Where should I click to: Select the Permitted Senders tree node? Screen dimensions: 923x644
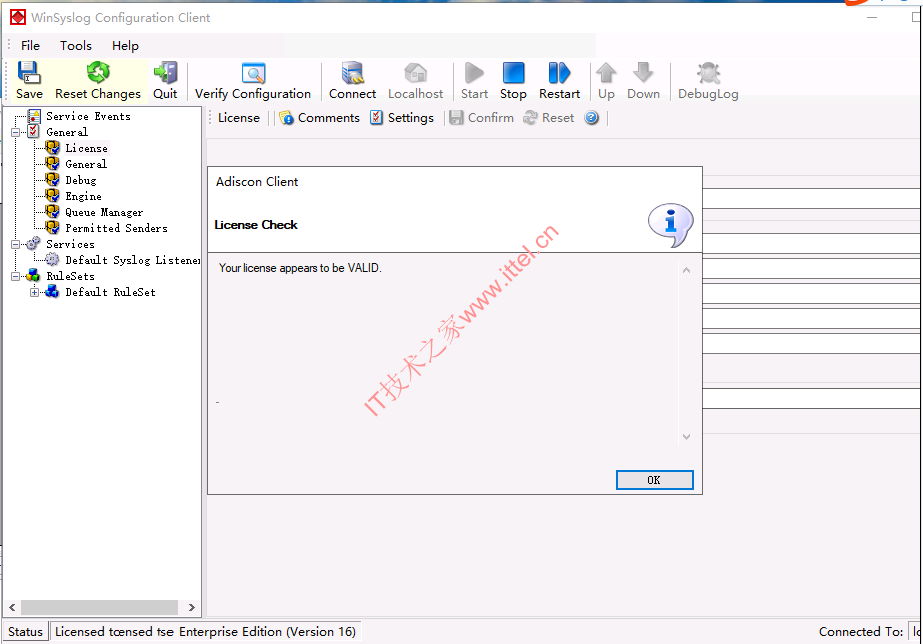[117, 228]
